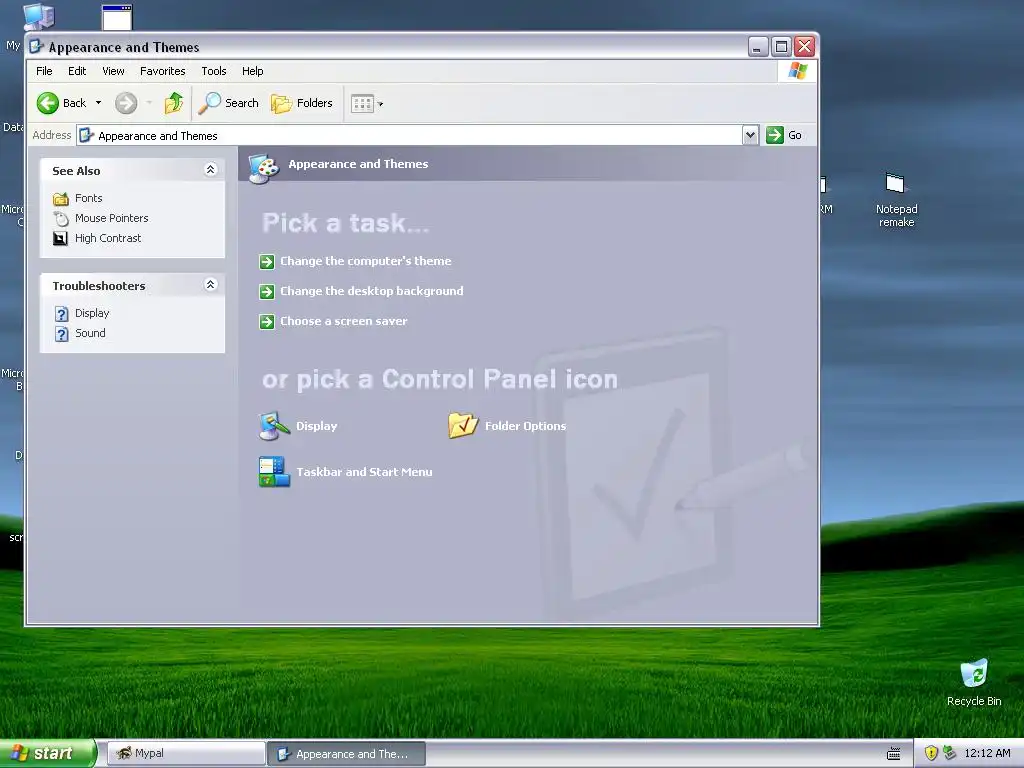
Task: Click Appearance and Themes taskbar button
Action: pyautogui.click(x=347, y=754)
